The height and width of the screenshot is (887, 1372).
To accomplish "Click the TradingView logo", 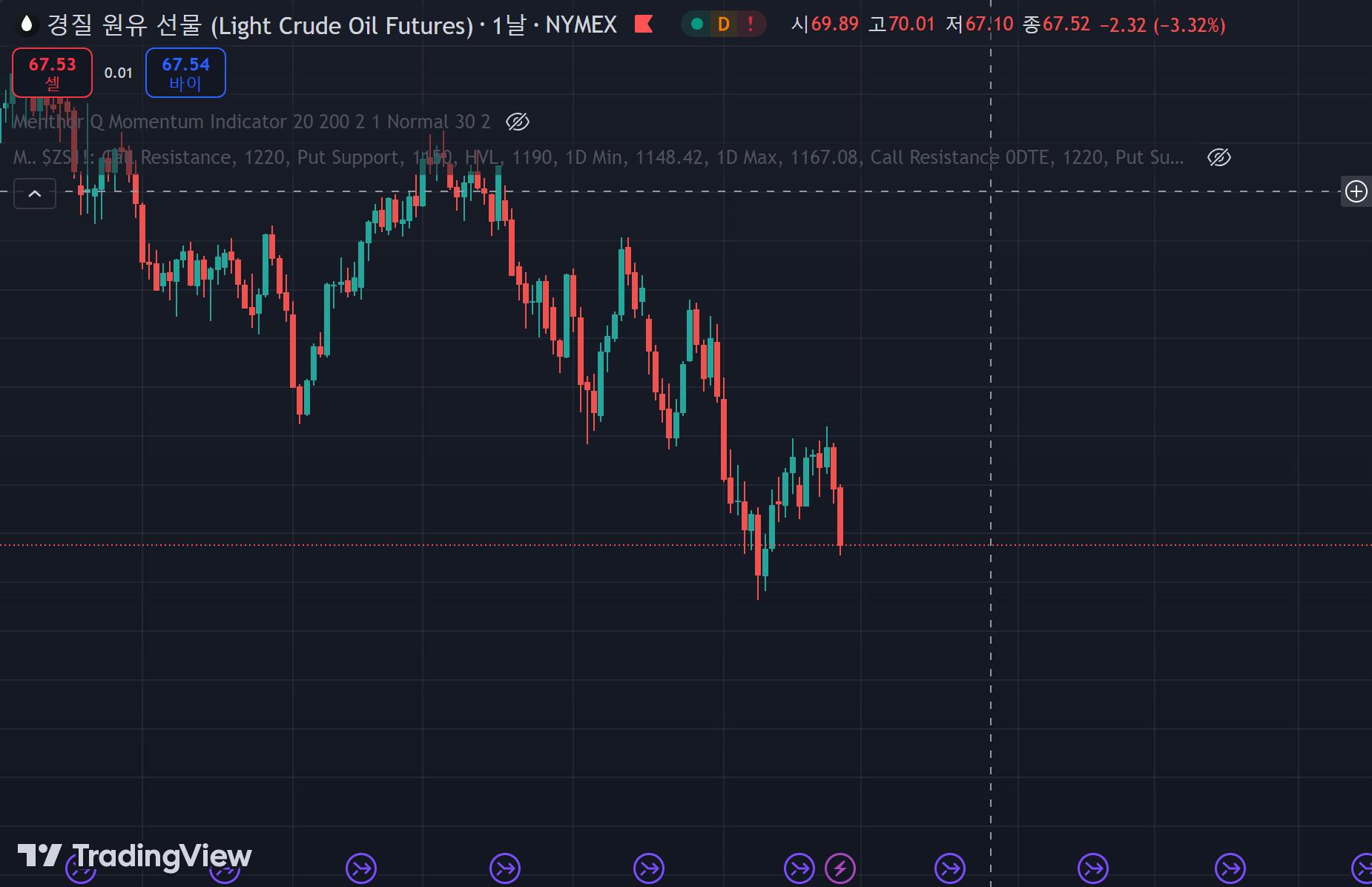I will tap(135, 856).
